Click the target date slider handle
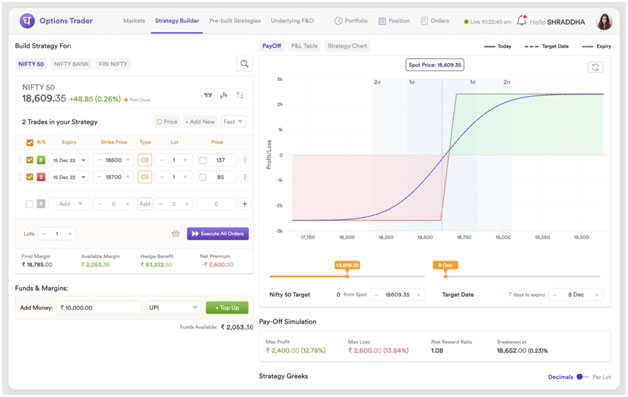Screen dimensions: 628x397 pos(445,276)
